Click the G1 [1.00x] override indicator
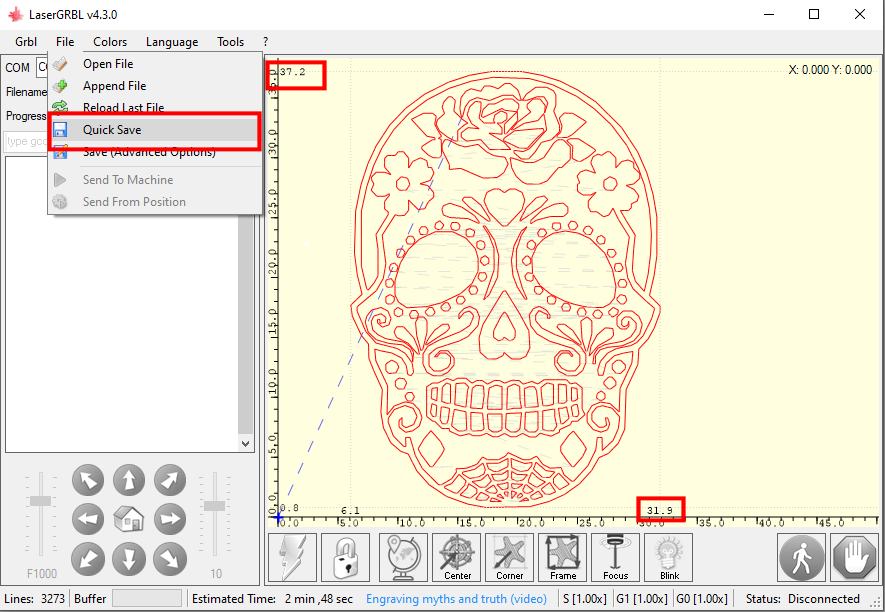 coord(642,598)
